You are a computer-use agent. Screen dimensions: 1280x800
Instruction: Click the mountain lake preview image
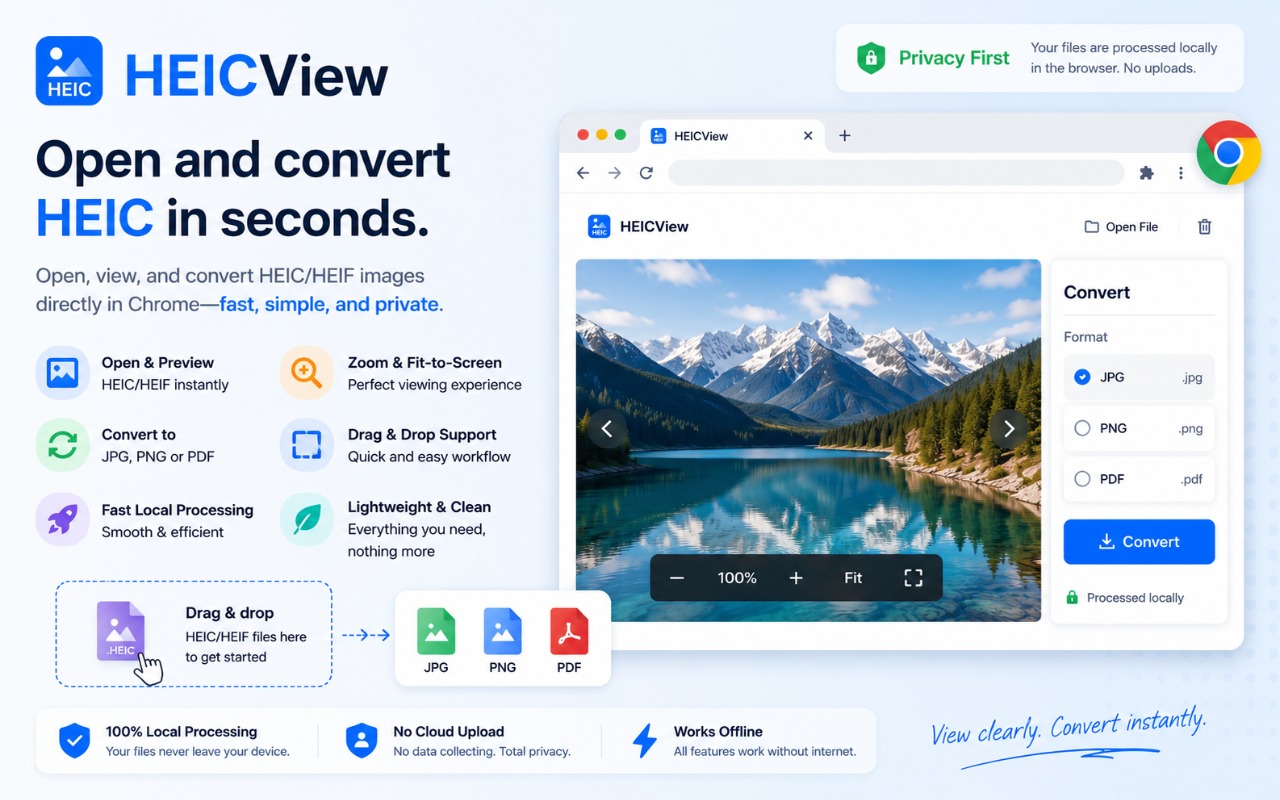[x=808, y=440]
